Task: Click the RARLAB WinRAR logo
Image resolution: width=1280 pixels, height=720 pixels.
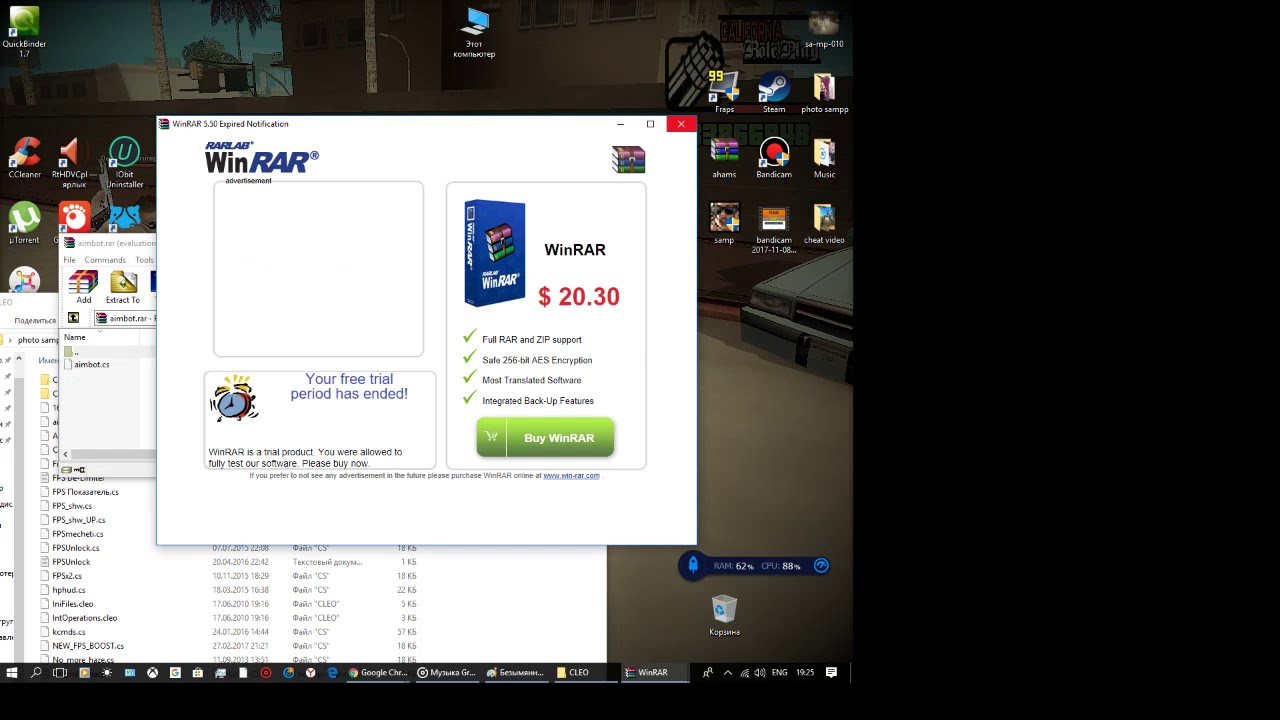Action: tap(261, 158)
